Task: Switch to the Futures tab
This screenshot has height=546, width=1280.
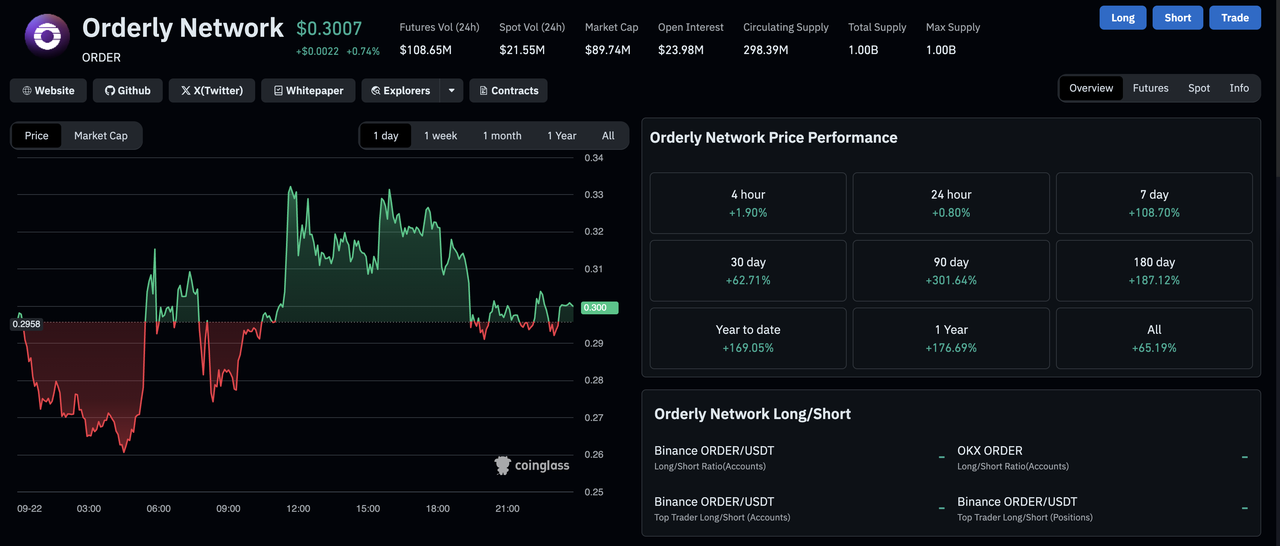Action: click(1150, 88)
